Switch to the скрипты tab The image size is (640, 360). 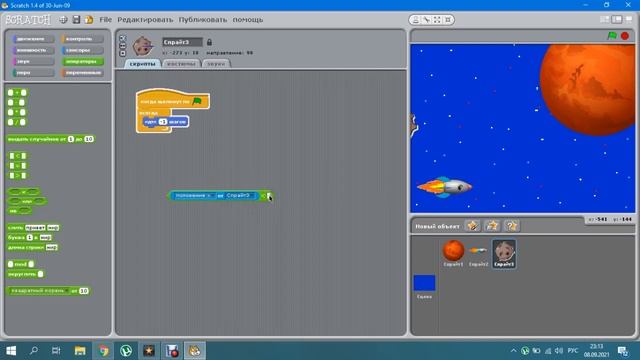pos(142,64)
